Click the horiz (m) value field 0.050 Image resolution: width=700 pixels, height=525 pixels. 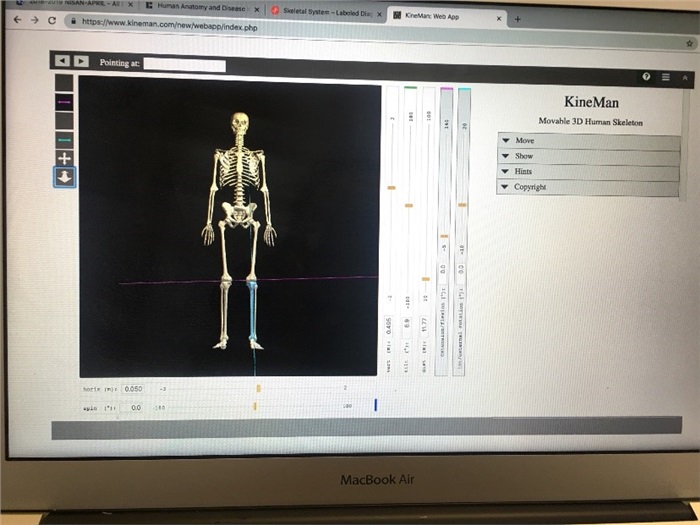pyautogui.click(x=133, y=389)
